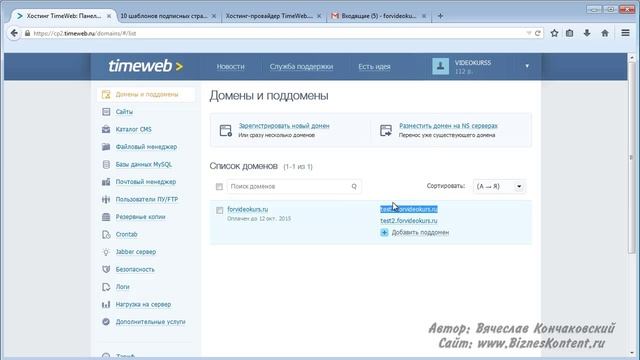Click the register new domain icon
640x360 pixels.
[x=226, y=131]
